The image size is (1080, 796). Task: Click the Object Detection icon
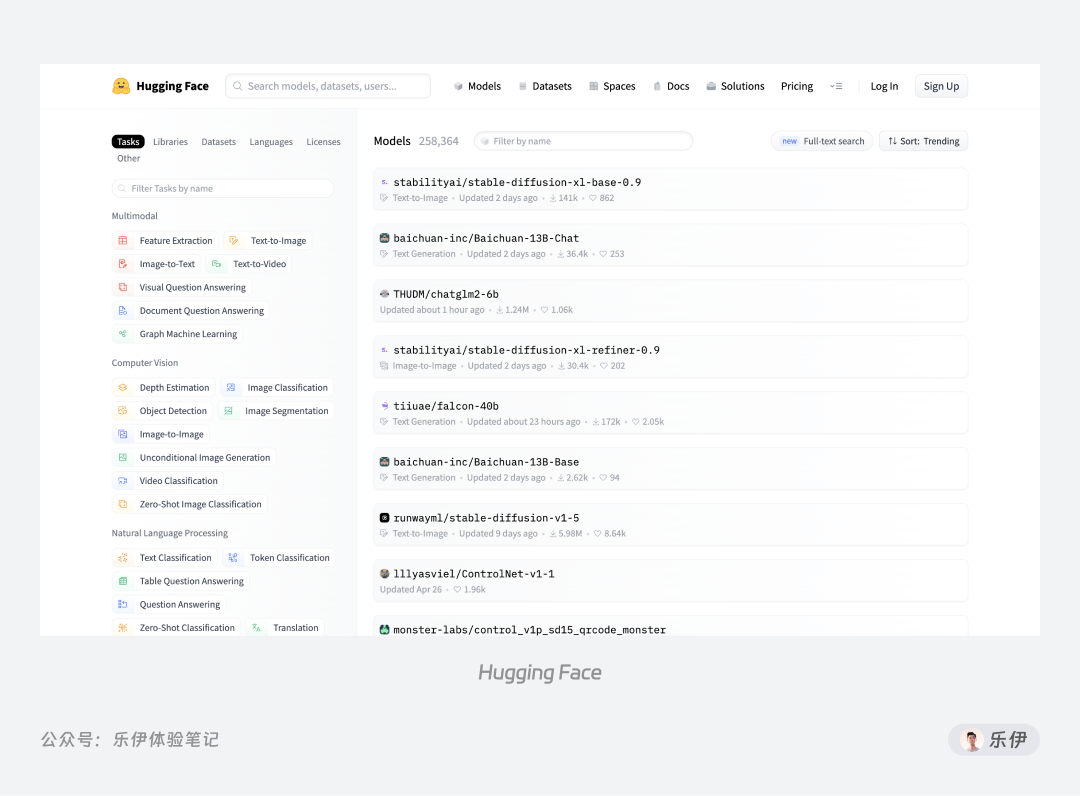click(123, 411)
